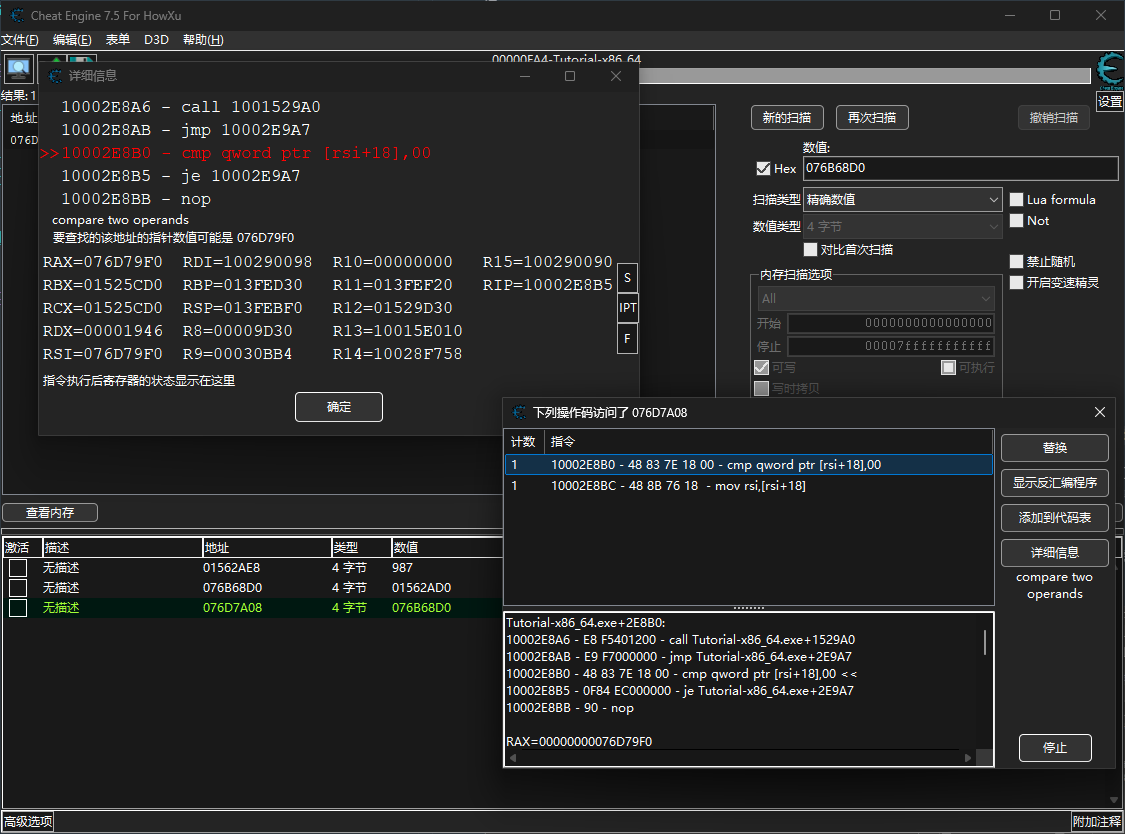The height and width of the screenshot is (834, 1125).
Task: Click the IPT button beside registers
Action: pos(627,308)
